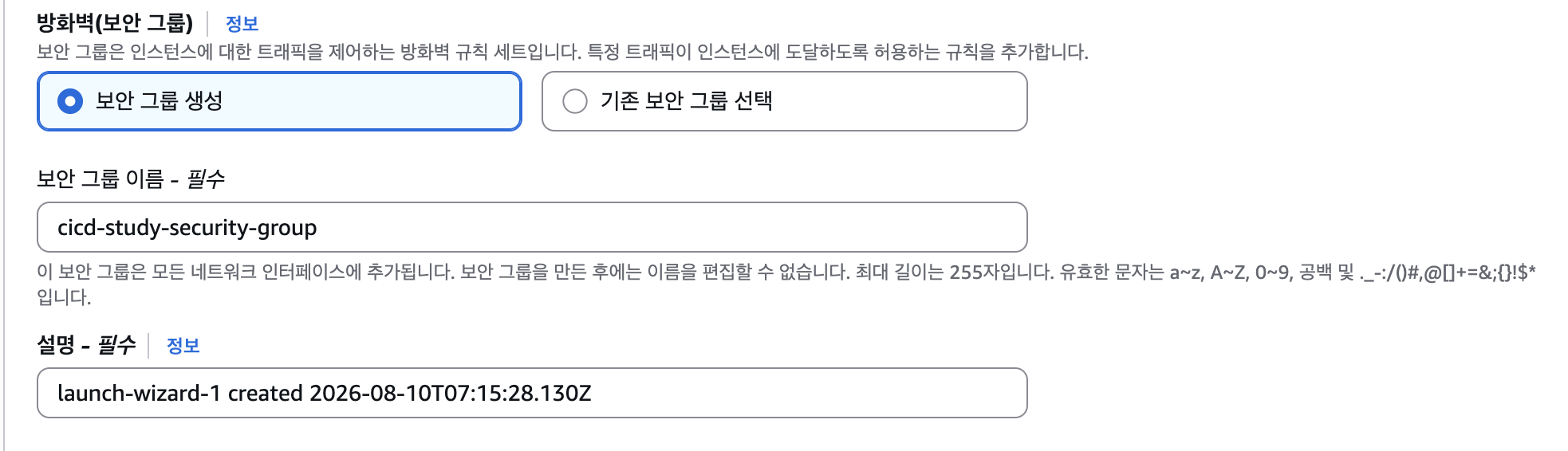Click the firewall rule description paragraph
This screenshot has width=1568, height=451.
(562, 53)
